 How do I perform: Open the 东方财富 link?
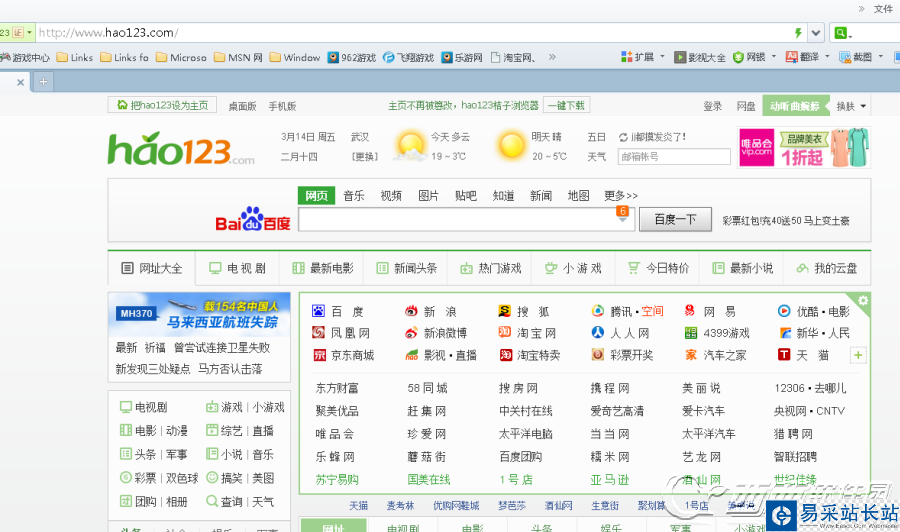[337, 389]
